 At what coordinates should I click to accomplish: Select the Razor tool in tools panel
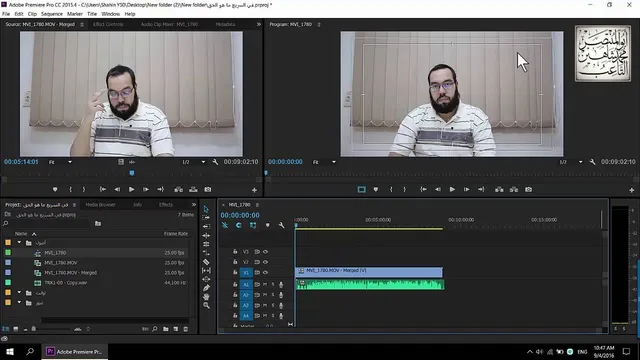tap(206, 262)
